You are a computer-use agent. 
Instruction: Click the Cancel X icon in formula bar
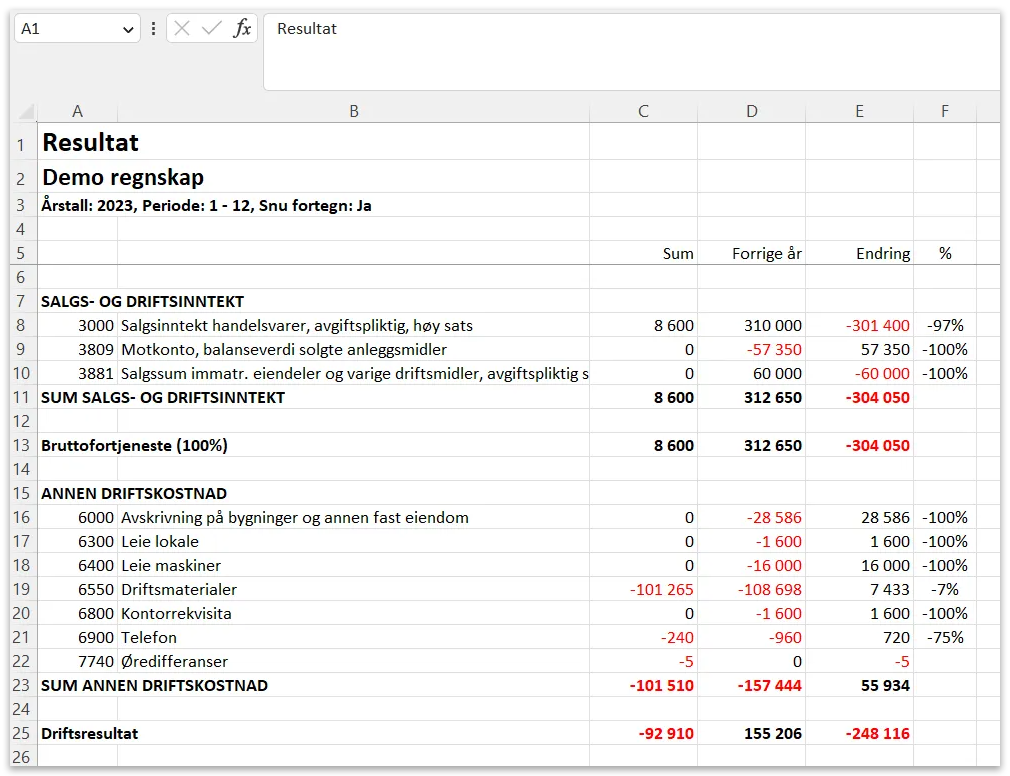[182, 29]
